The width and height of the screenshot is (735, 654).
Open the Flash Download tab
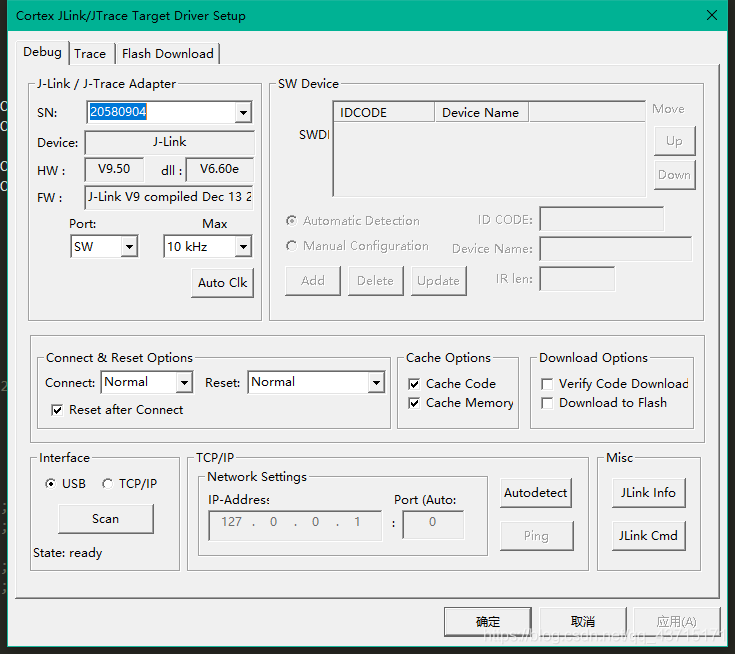pos(168,54)
